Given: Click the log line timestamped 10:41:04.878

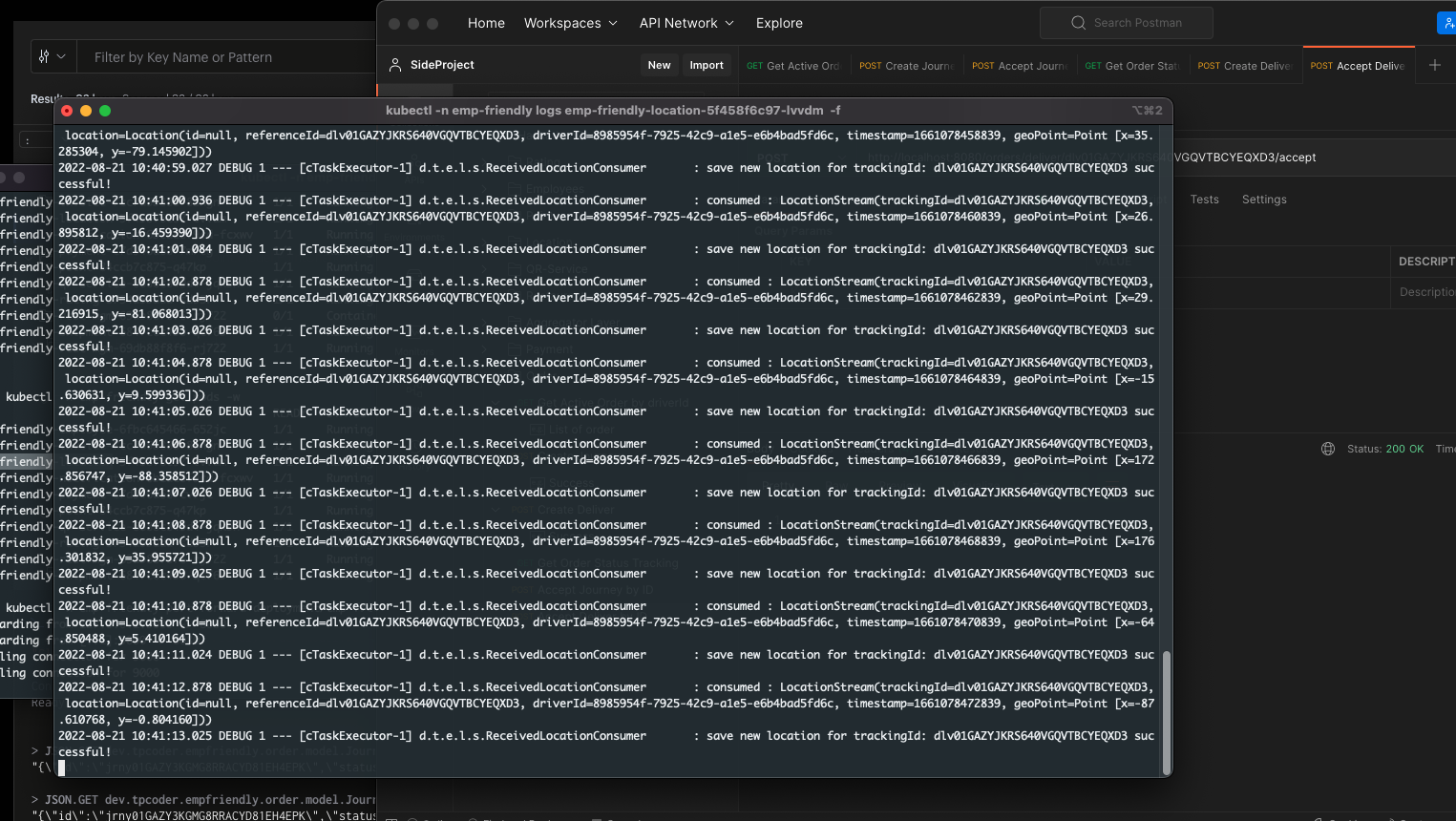Looking at the screenshot, I should (606, 379).
